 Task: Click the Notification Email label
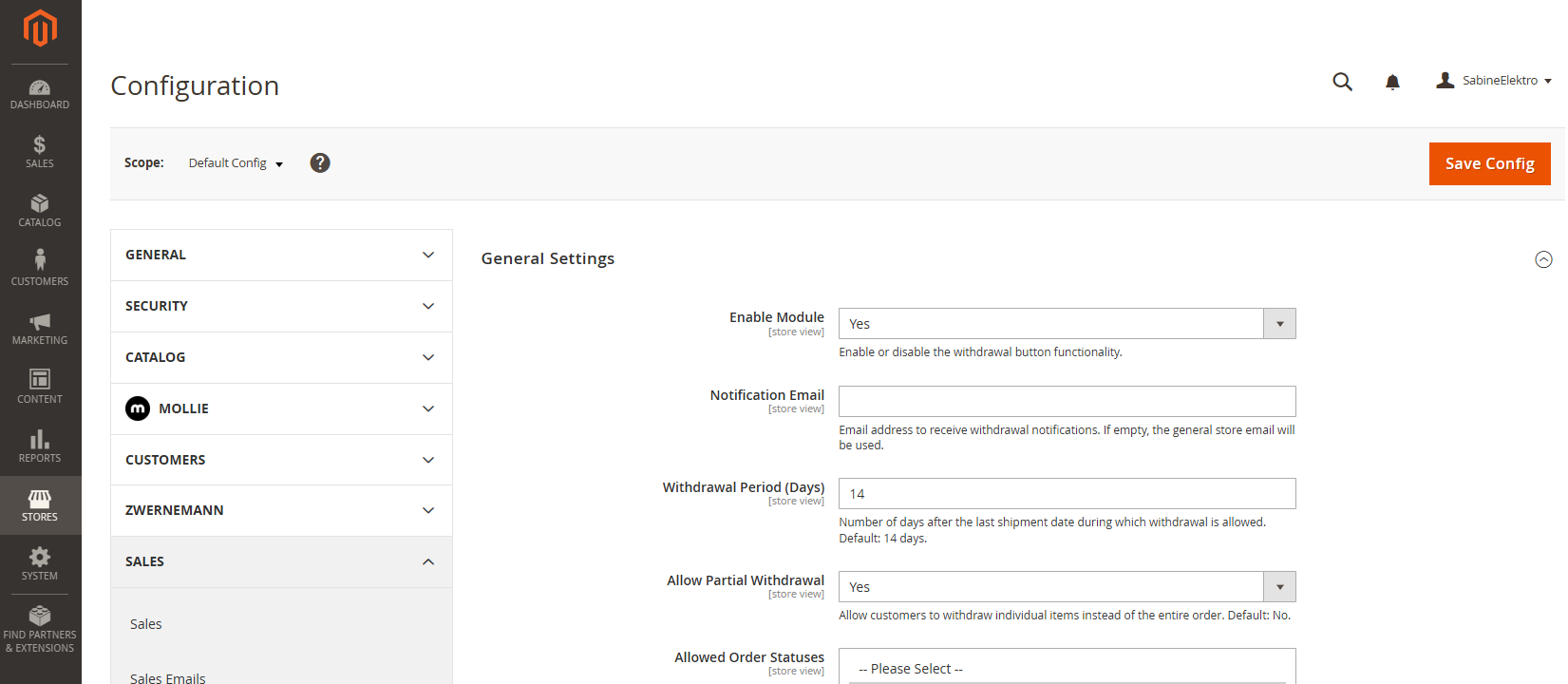767,395
